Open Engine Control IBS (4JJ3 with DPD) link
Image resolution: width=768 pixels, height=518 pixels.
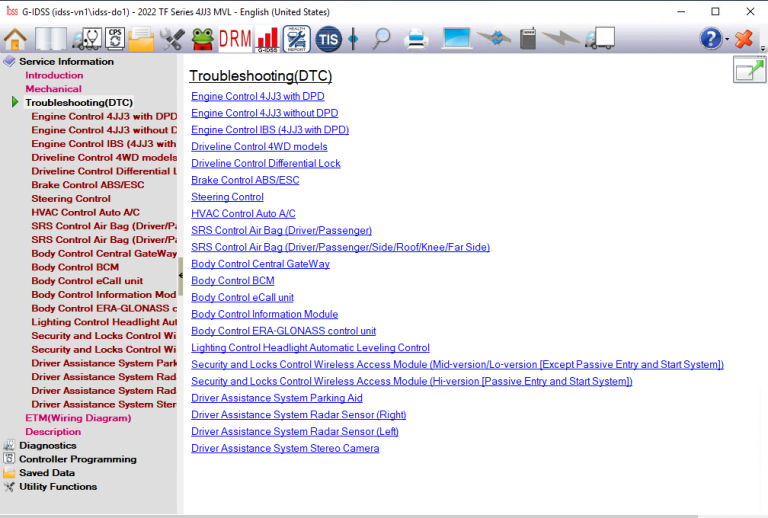tap(270, 130)
